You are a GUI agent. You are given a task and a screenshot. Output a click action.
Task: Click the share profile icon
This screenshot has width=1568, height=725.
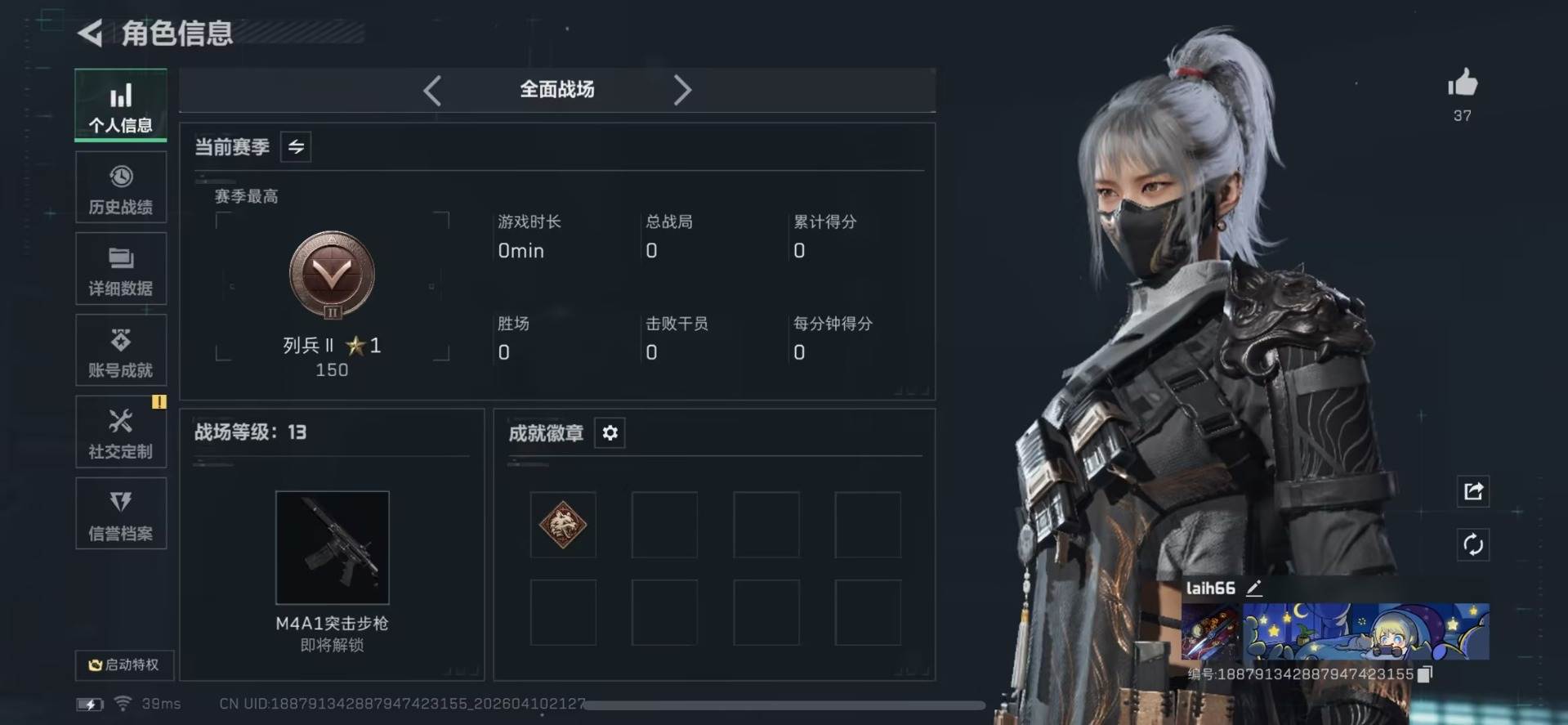pos(1473,491)
